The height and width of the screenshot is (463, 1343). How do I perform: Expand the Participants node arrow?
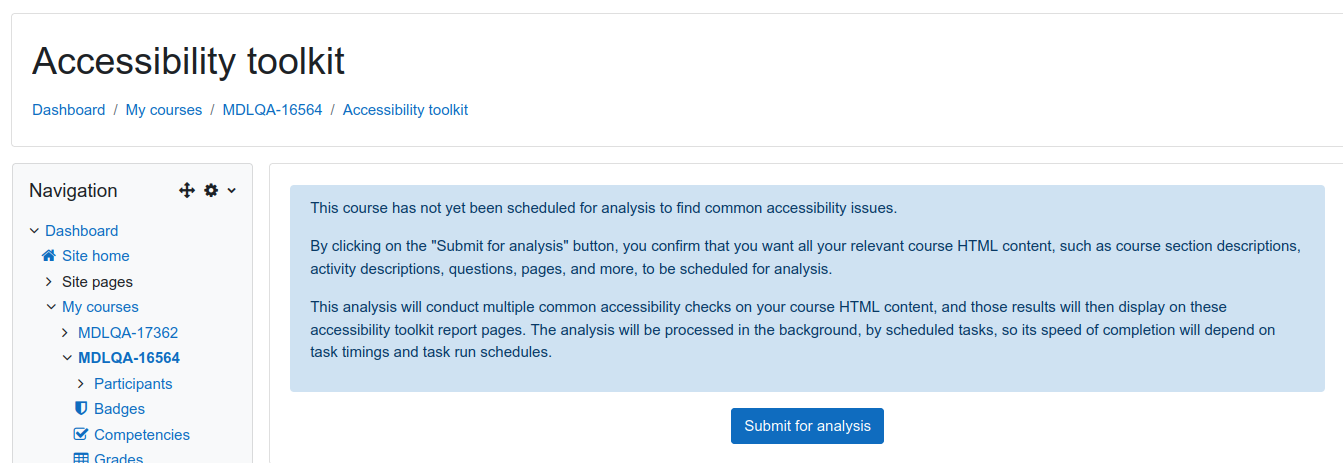(82, 384)
